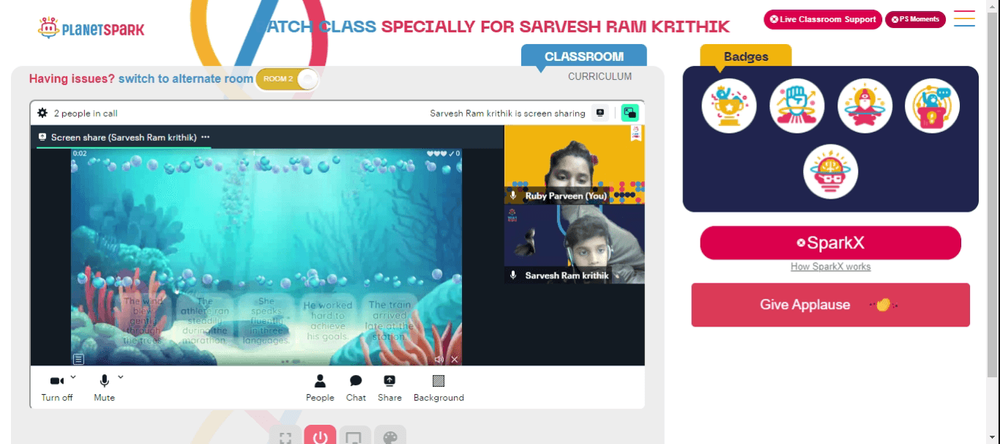Image resolution: width=1000 pixels, height=444 pixels.
Task: Turn off the camera
Action: coord(57,387)
